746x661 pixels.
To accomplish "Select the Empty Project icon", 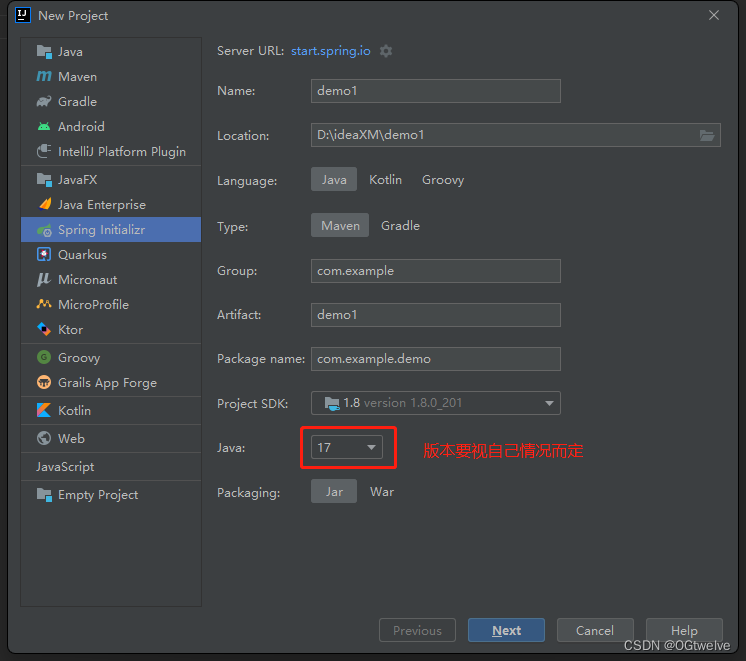I will 44,495.
